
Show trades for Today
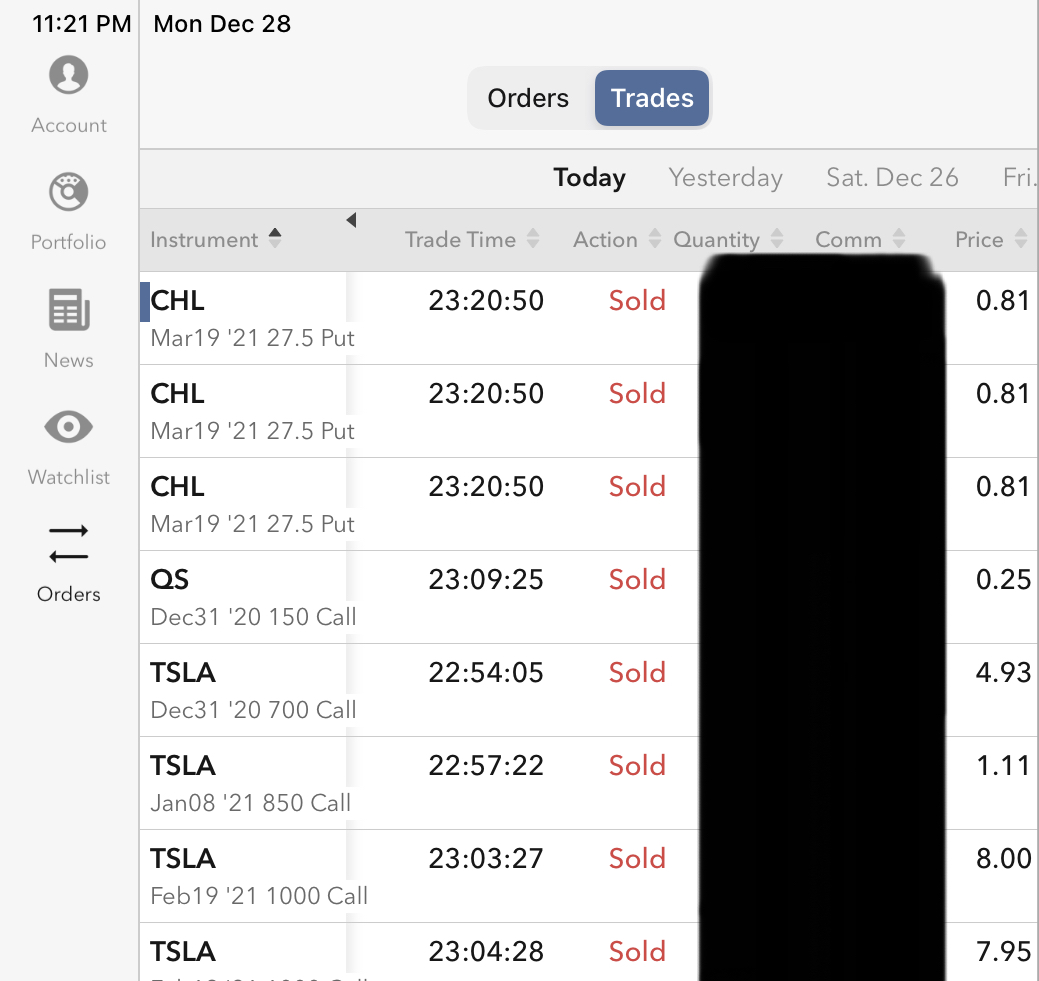pyautogui.click(x=589, y=178)
